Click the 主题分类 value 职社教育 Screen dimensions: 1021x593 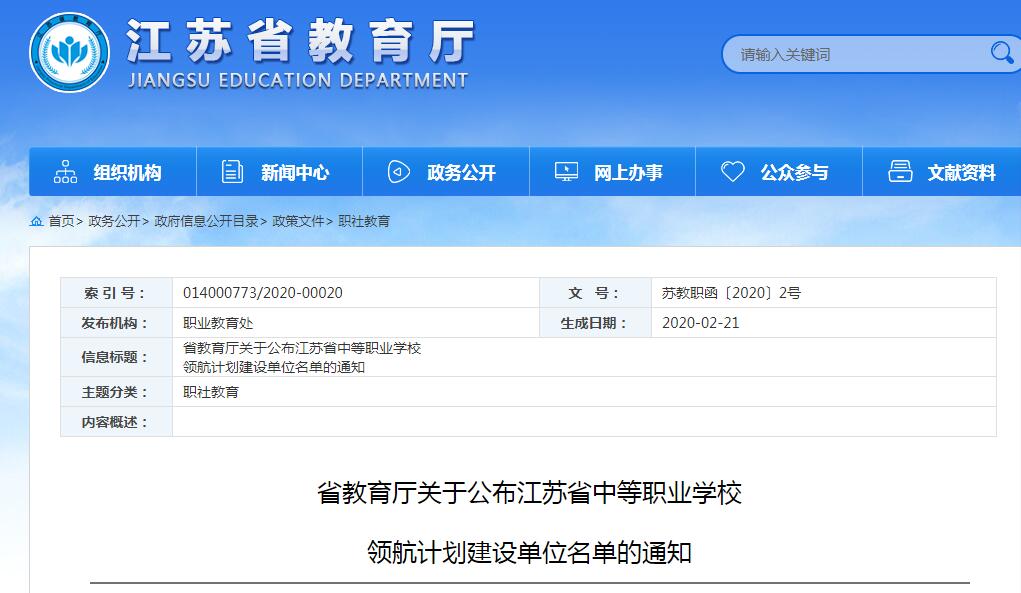coord(211,392)
